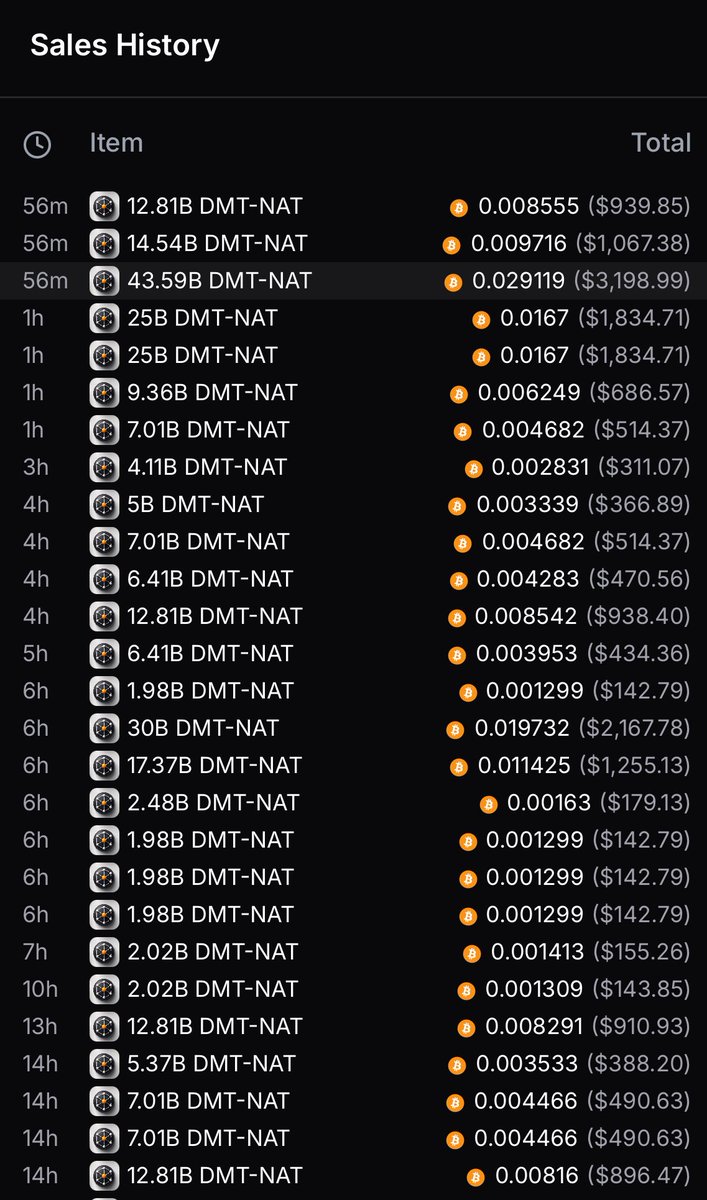Click the token icon beside 2.48B DMT-NAT
The height and width of the screenshot is (1200, 707).
(104, 803)
